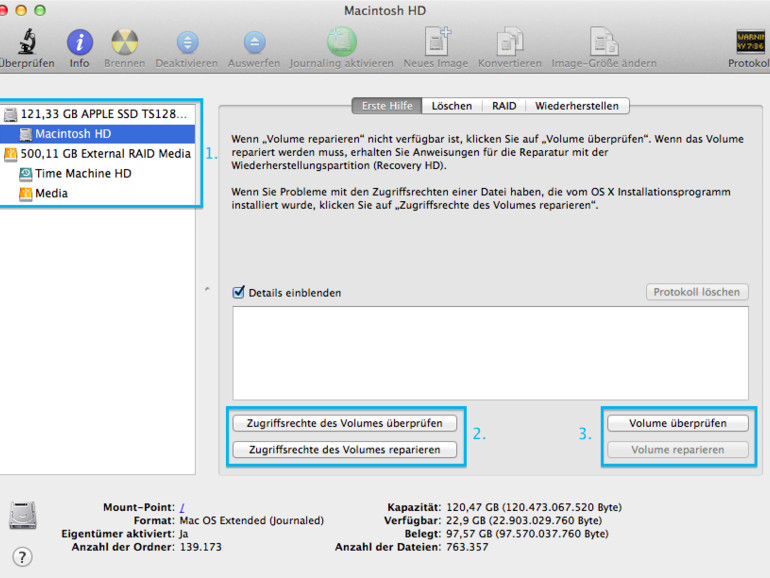Screen dimensions: 770x578
Task: Click the Anzahl der Dateien value 763.357
Action: point(467,547)
